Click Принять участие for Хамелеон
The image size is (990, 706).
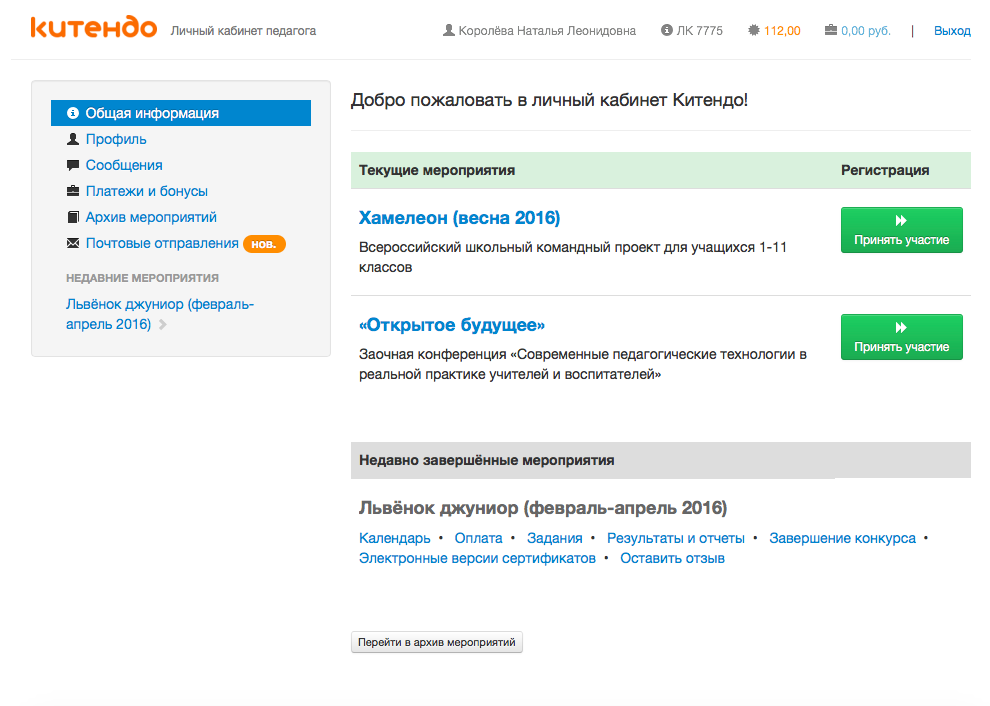tap(902, 230)
